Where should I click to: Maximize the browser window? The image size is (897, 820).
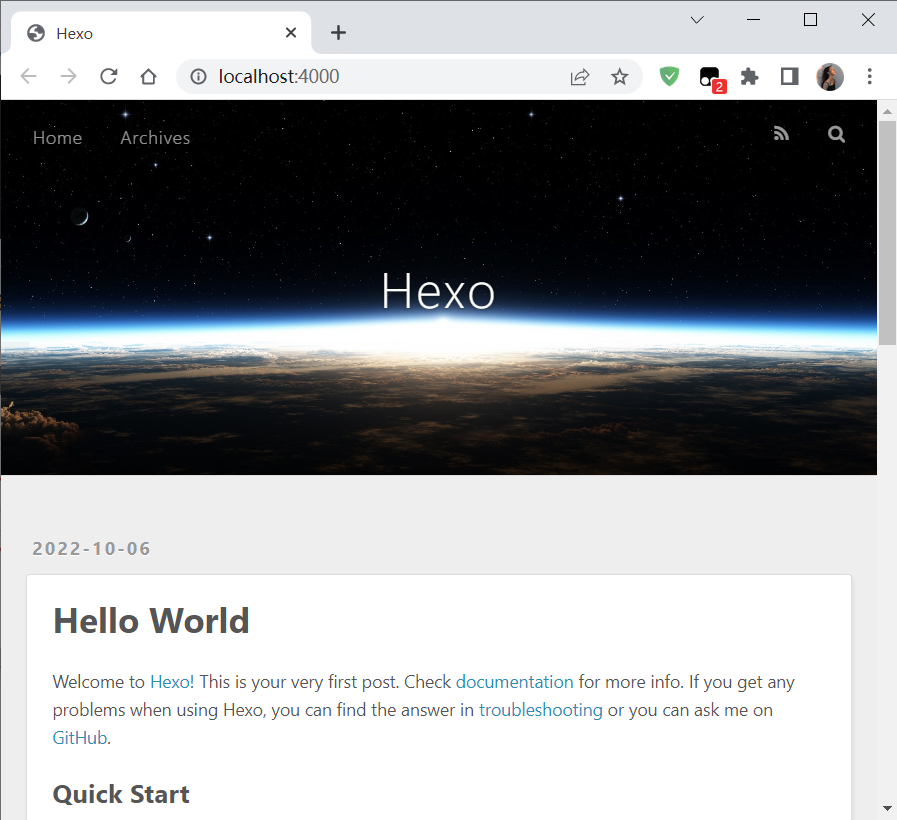pos(810,20)
